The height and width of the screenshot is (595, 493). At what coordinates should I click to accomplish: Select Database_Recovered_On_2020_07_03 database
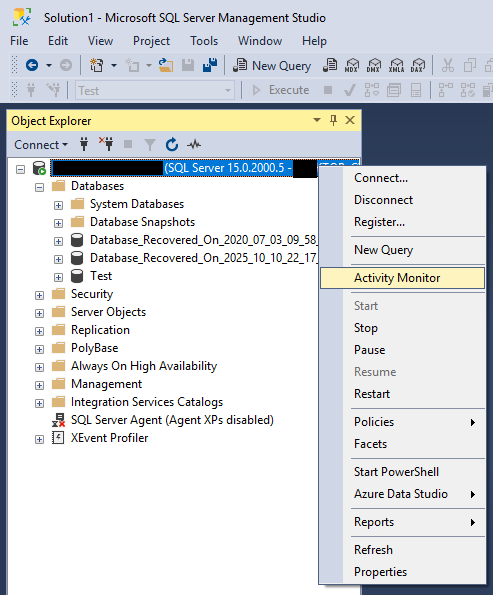pos(203,240)
